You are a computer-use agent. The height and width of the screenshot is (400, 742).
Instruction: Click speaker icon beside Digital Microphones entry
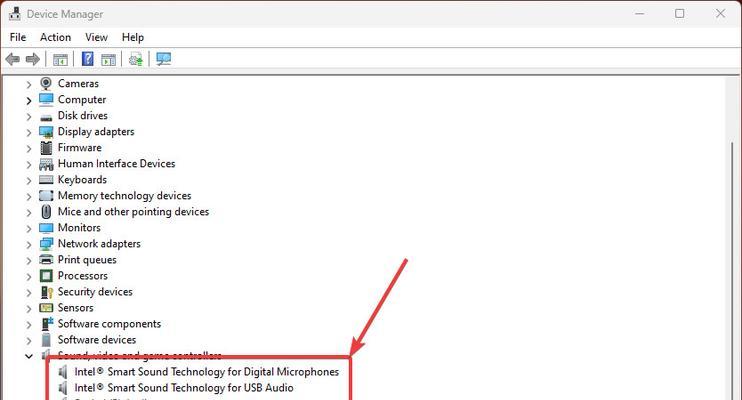pyautogui.click(x=63, y=372)
